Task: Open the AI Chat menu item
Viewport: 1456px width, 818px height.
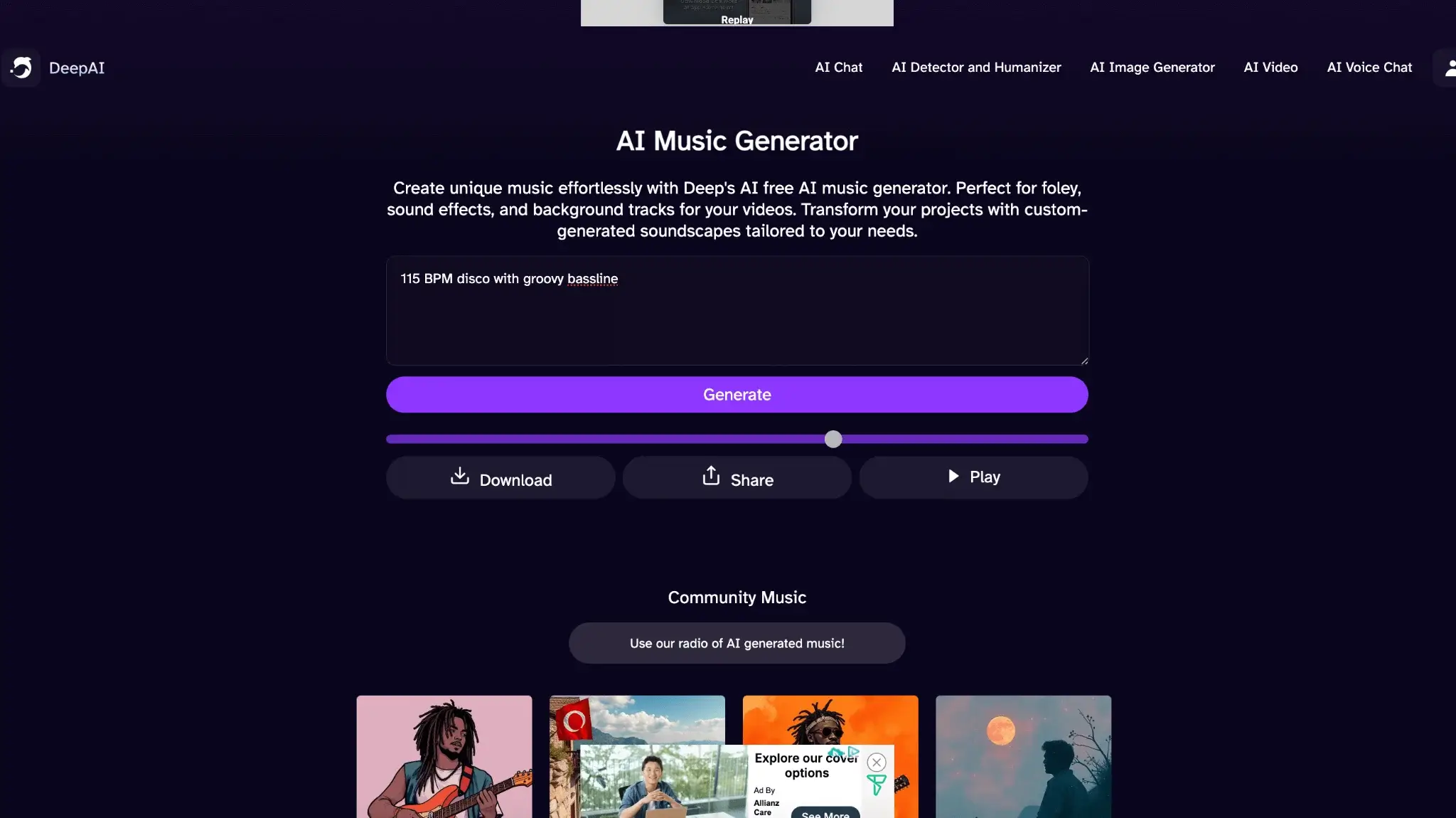Action: coord(838,68)
